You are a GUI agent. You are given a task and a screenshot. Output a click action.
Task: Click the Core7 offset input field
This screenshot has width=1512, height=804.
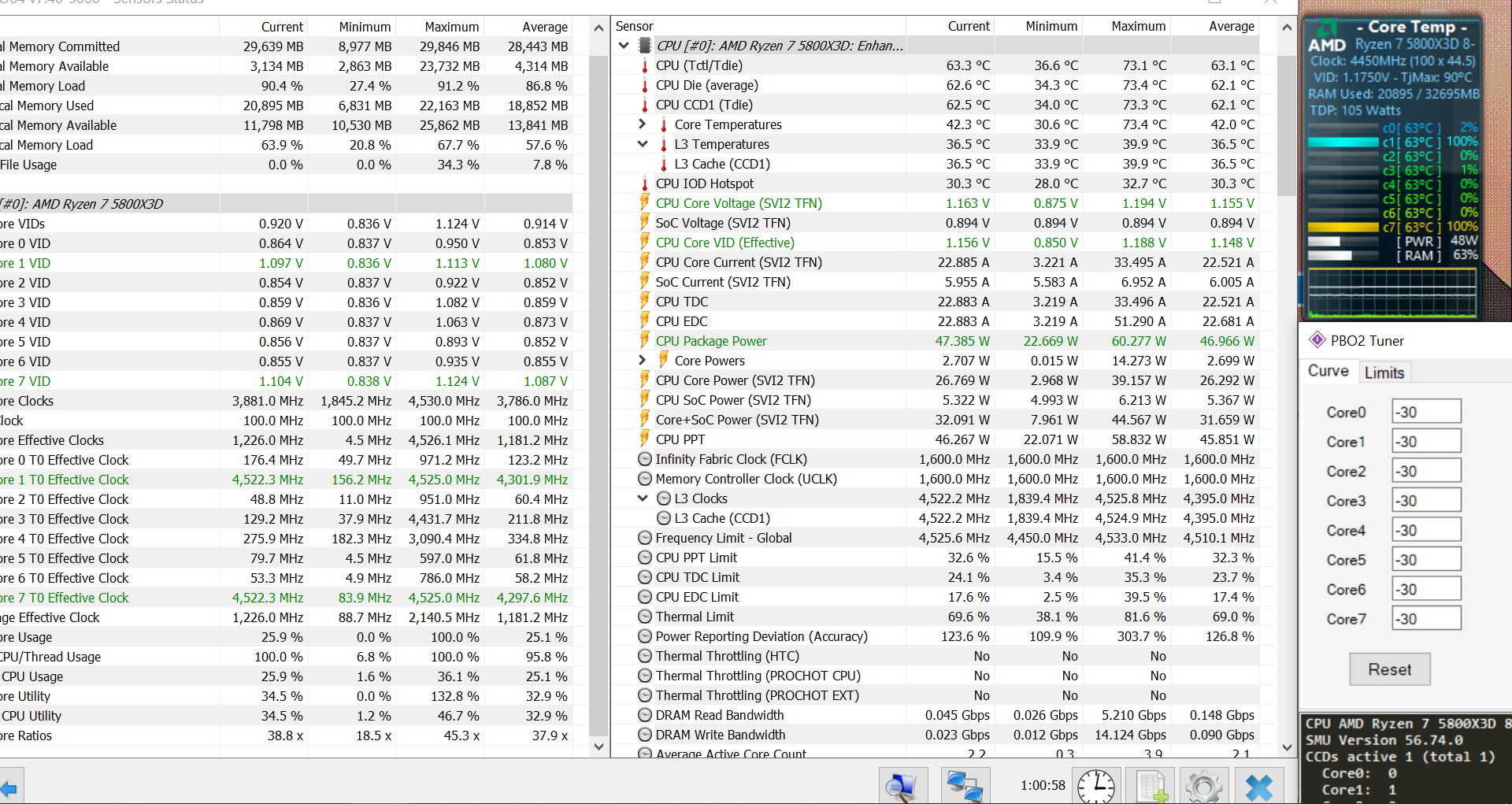point(1426,618)
